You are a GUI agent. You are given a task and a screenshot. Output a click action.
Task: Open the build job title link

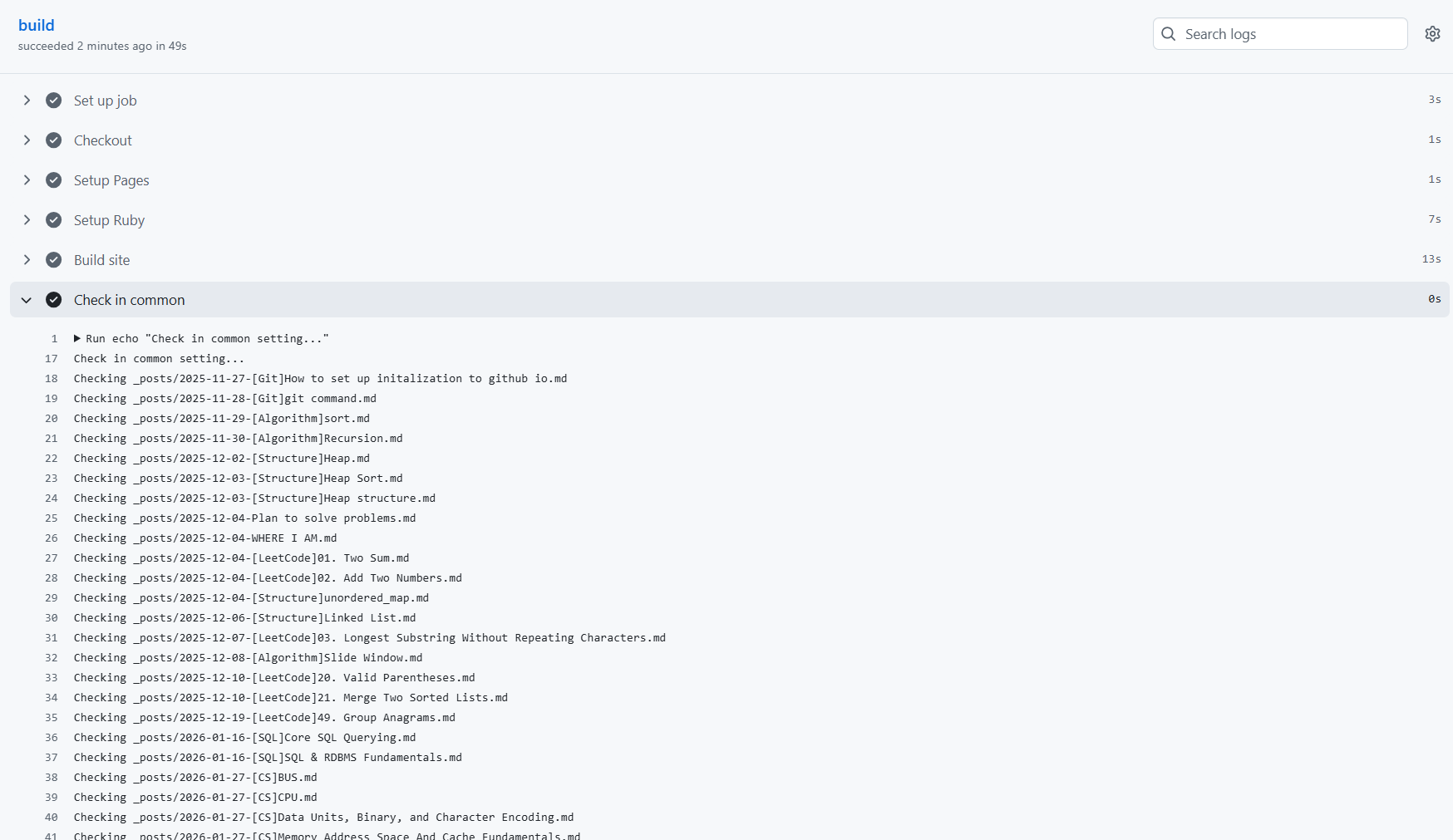click(x=37, y=26)
